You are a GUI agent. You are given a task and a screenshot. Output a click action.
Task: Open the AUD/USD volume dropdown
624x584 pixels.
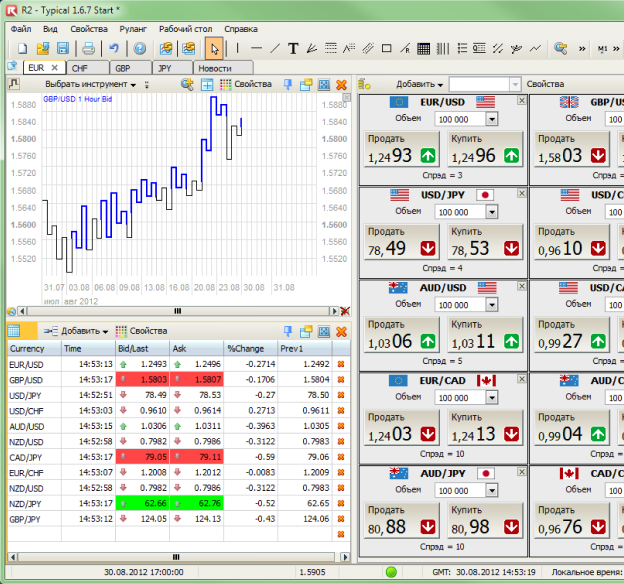492,305
